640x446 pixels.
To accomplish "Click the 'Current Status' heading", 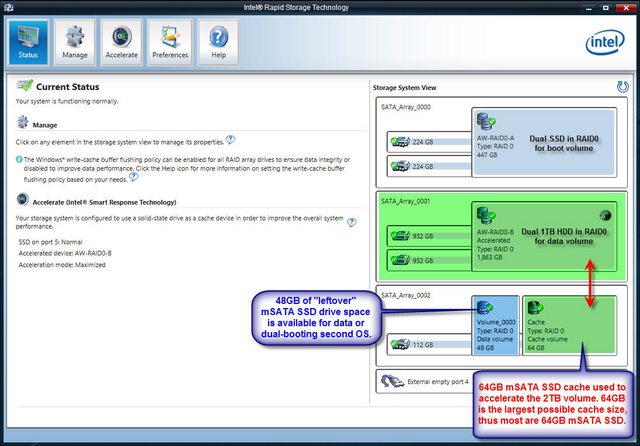I will pyautogui.click(x=68, y=87).
